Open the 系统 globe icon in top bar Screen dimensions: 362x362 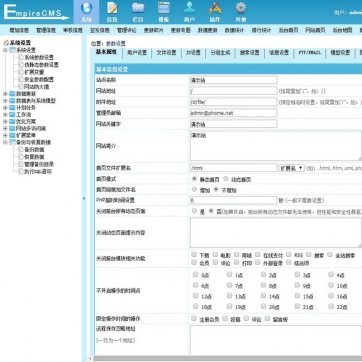click(x=86, y=8)
